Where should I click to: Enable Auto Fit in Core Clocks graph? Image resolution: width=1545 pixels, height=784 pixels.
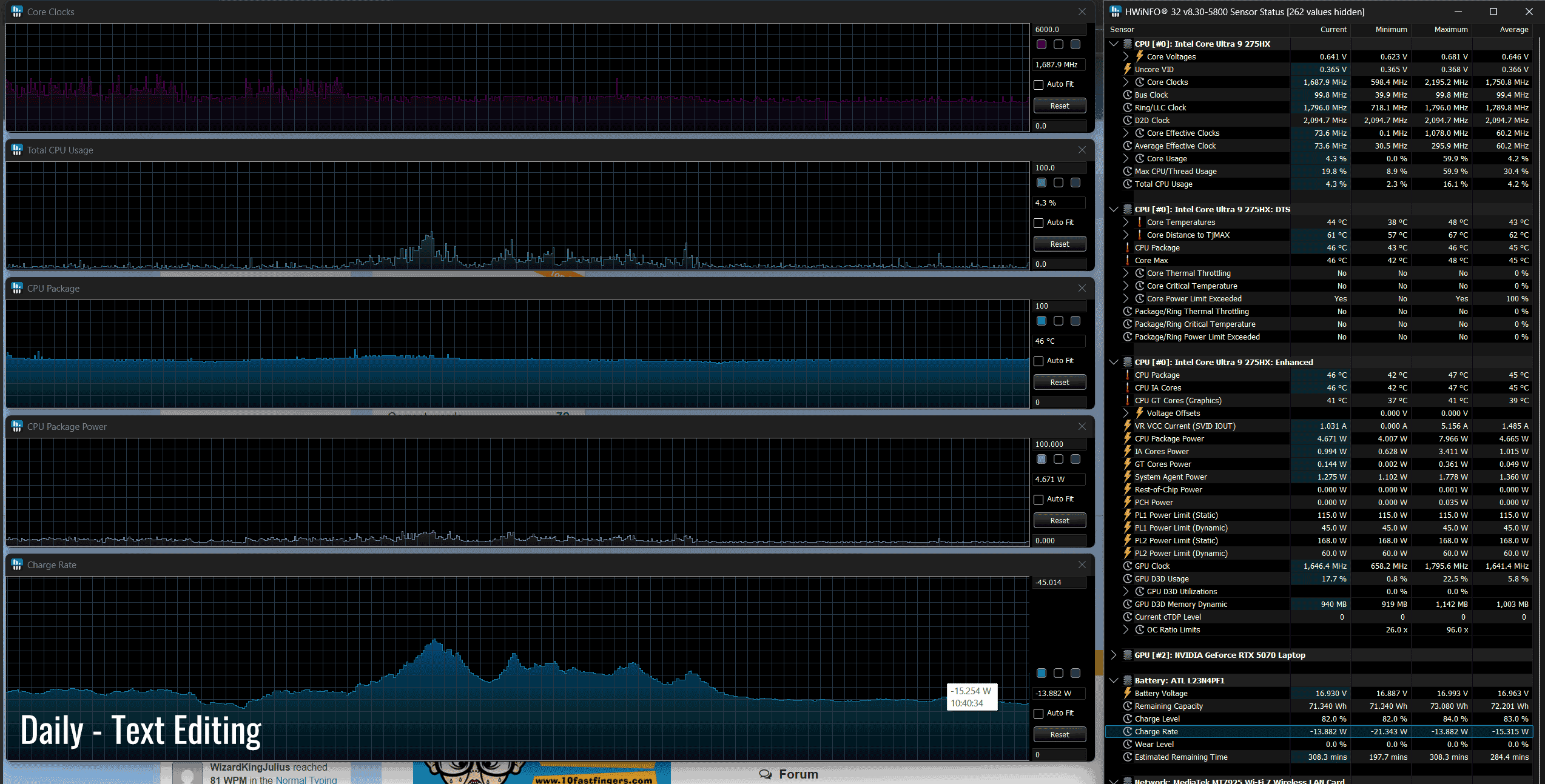coord(1039,84)
